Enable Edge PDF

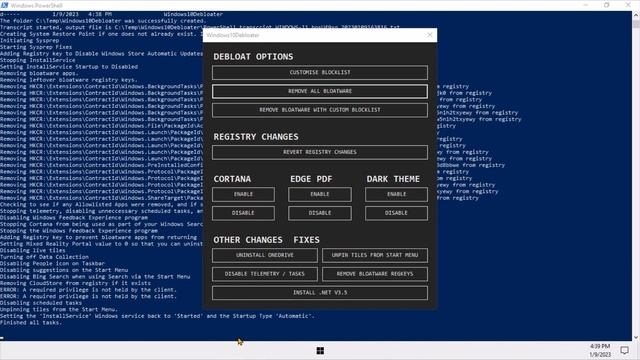tap(320, 194)
